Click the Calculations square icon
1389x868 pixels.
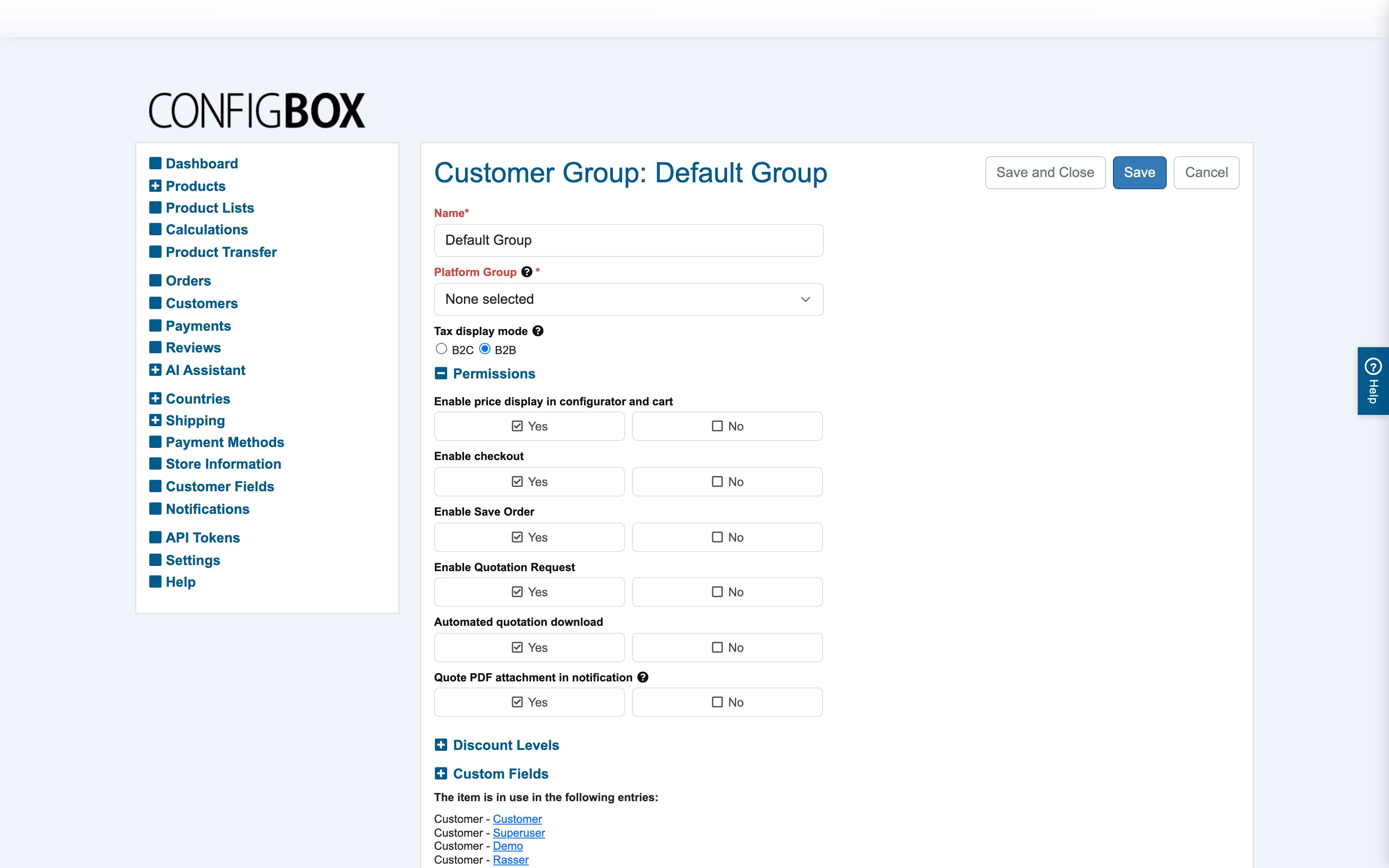point(155,229)
